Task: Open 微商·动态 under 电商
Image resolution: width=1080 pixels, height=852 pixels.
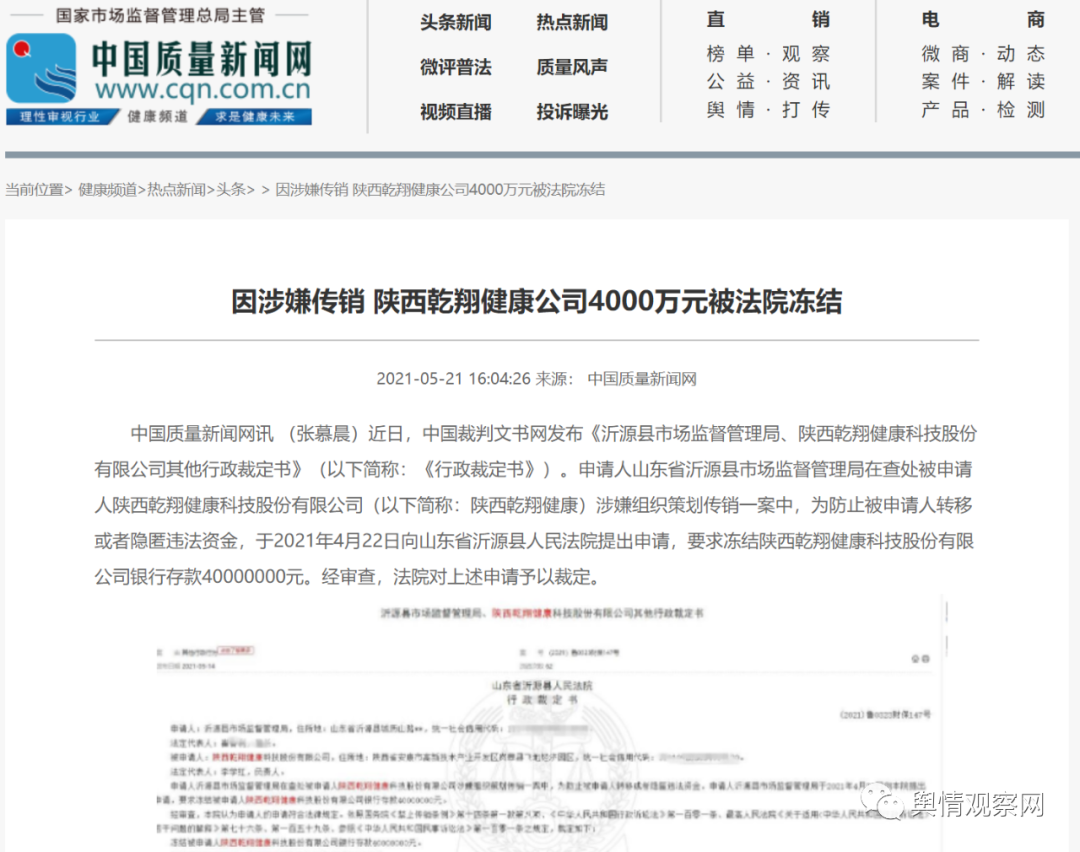Action: click(984, 54)
